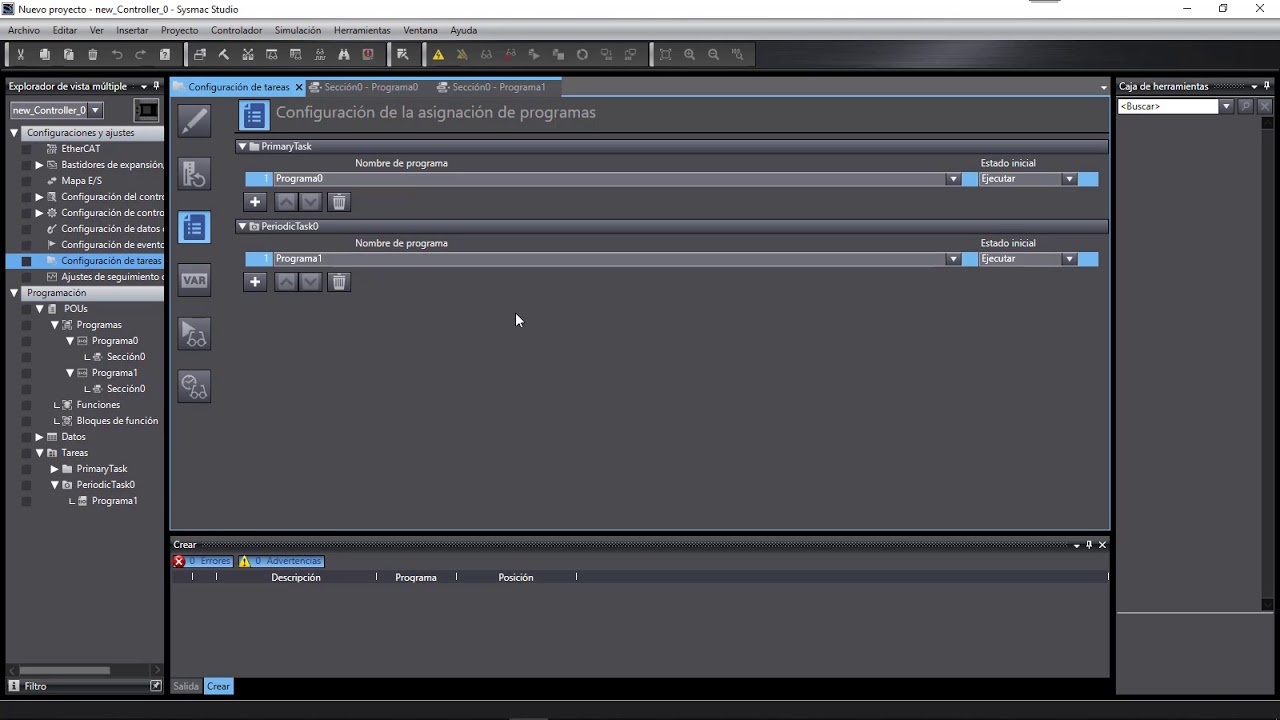Toggle pin on the Crear panel
This screenshot has height=720, width=1280.
coord(1089,545)
